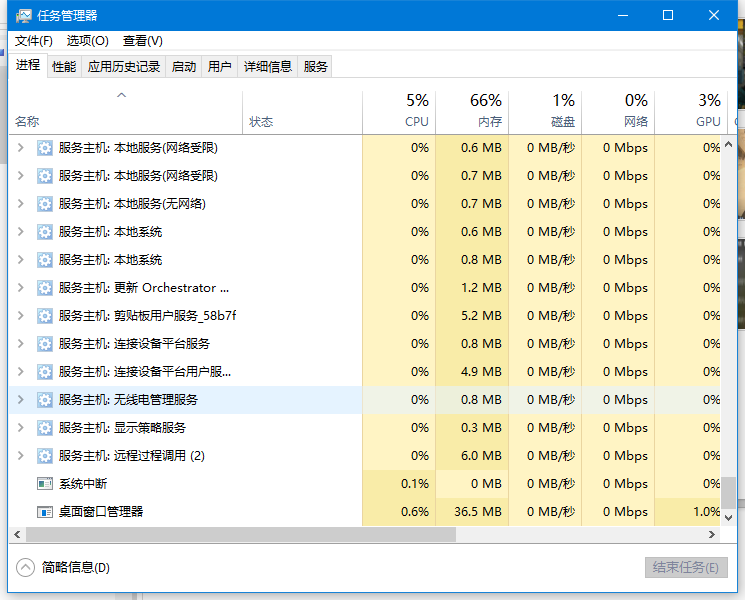745x600 pixels.
Task: Click the 1.2 MB memory value
Action: coord(481,288)
